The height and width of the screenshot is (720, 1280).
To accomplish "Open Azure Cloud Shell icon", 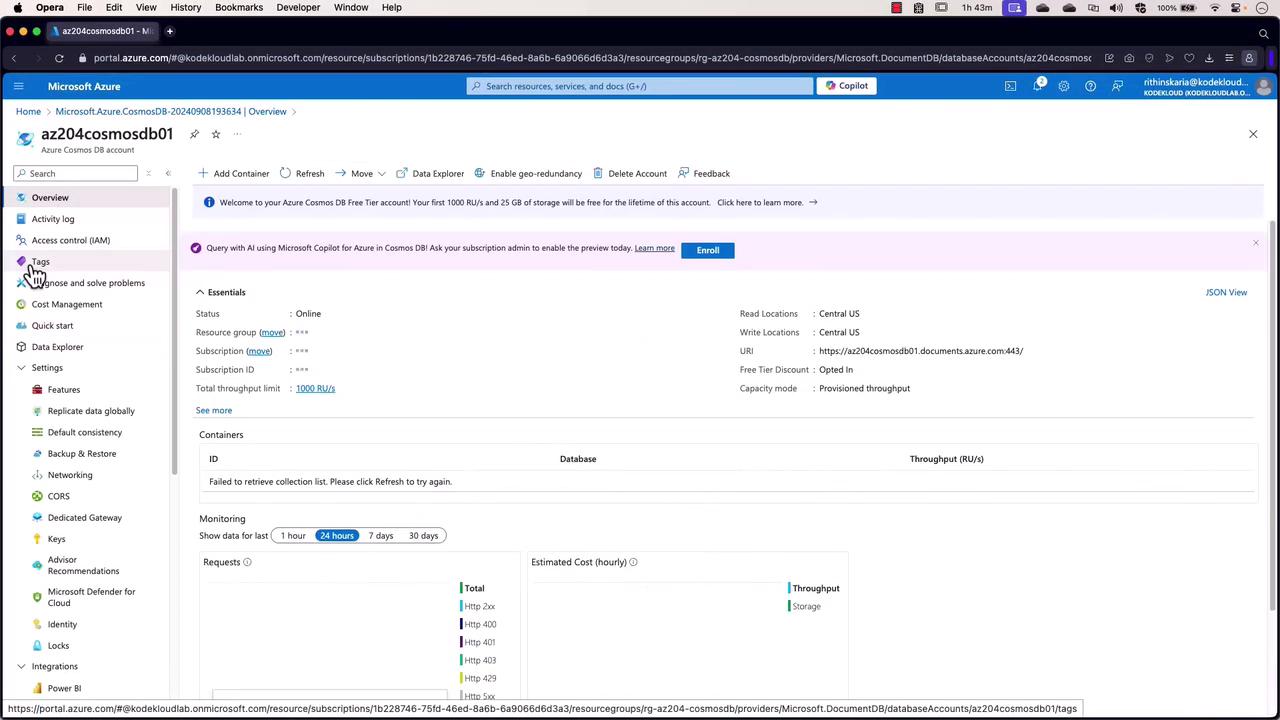I will coord(1010,86).
